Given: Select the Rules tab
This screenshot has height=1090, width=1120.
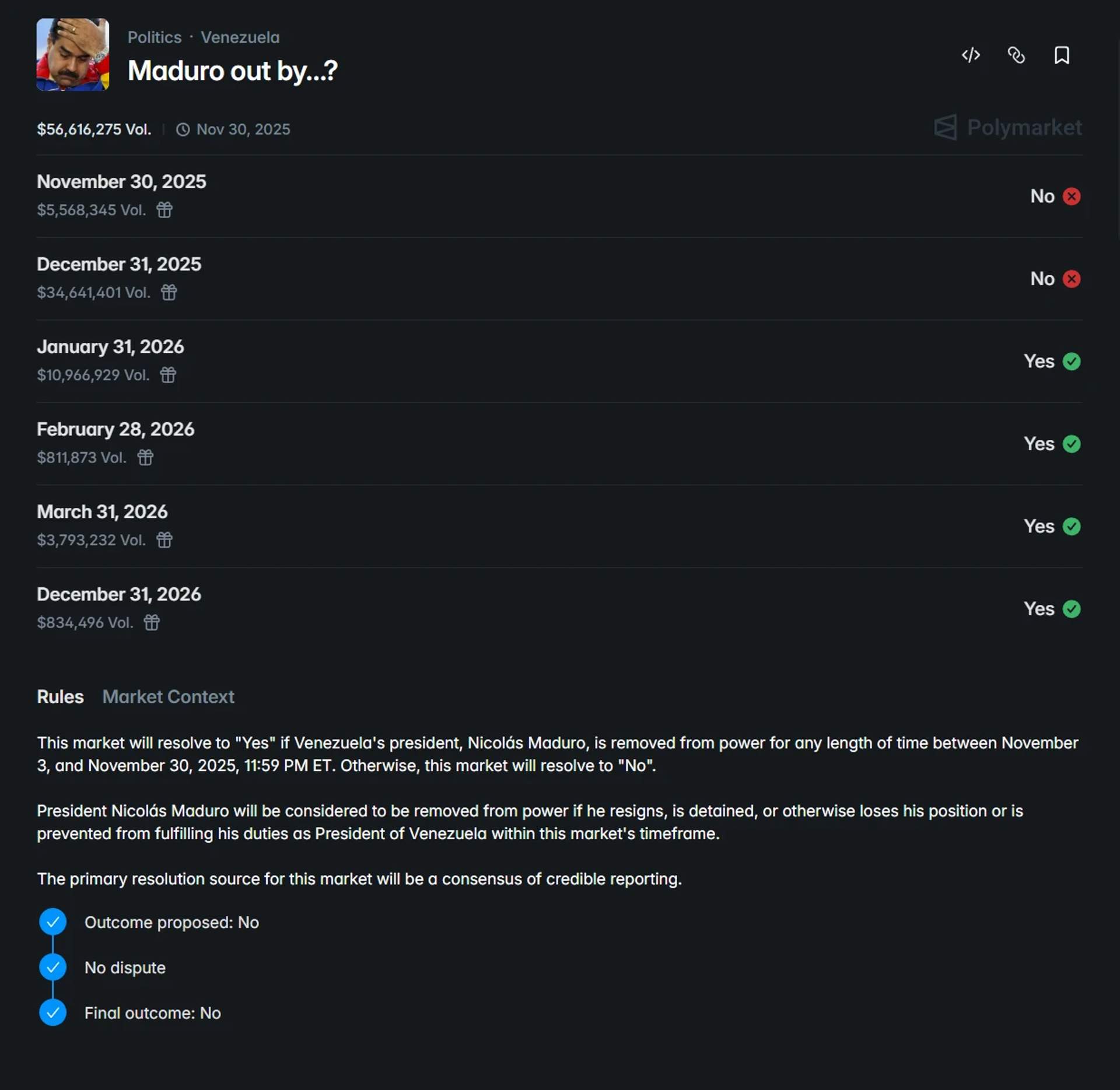Looking at the screenshot, I should [60, 697].
